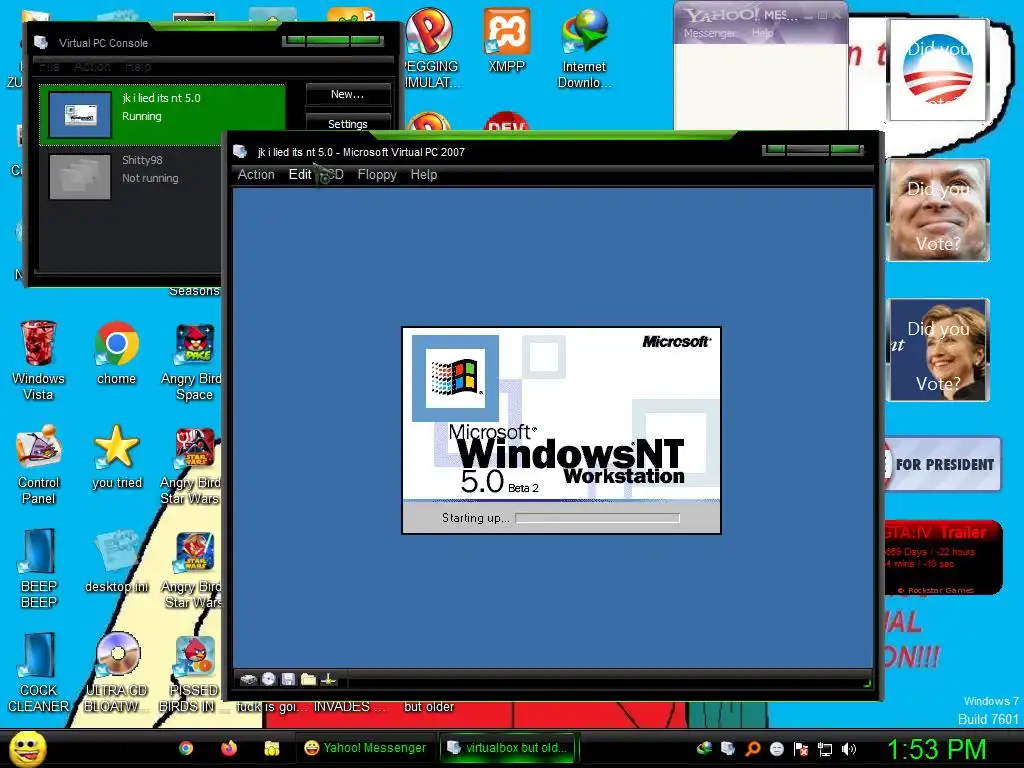
Task: Select the 'jk i lied its nt 5.0' virtual machine
Action: point(162,114)
